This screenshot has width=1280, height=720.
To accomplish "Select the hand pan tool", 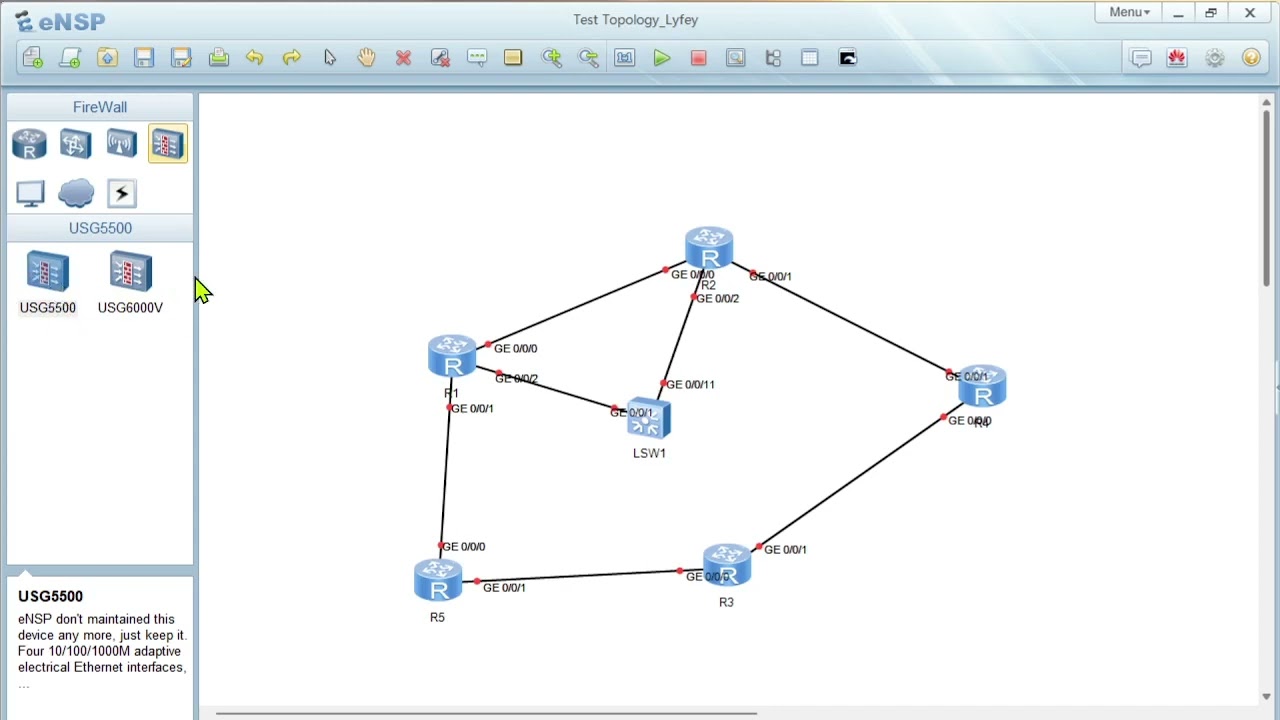I will [366, 58].
